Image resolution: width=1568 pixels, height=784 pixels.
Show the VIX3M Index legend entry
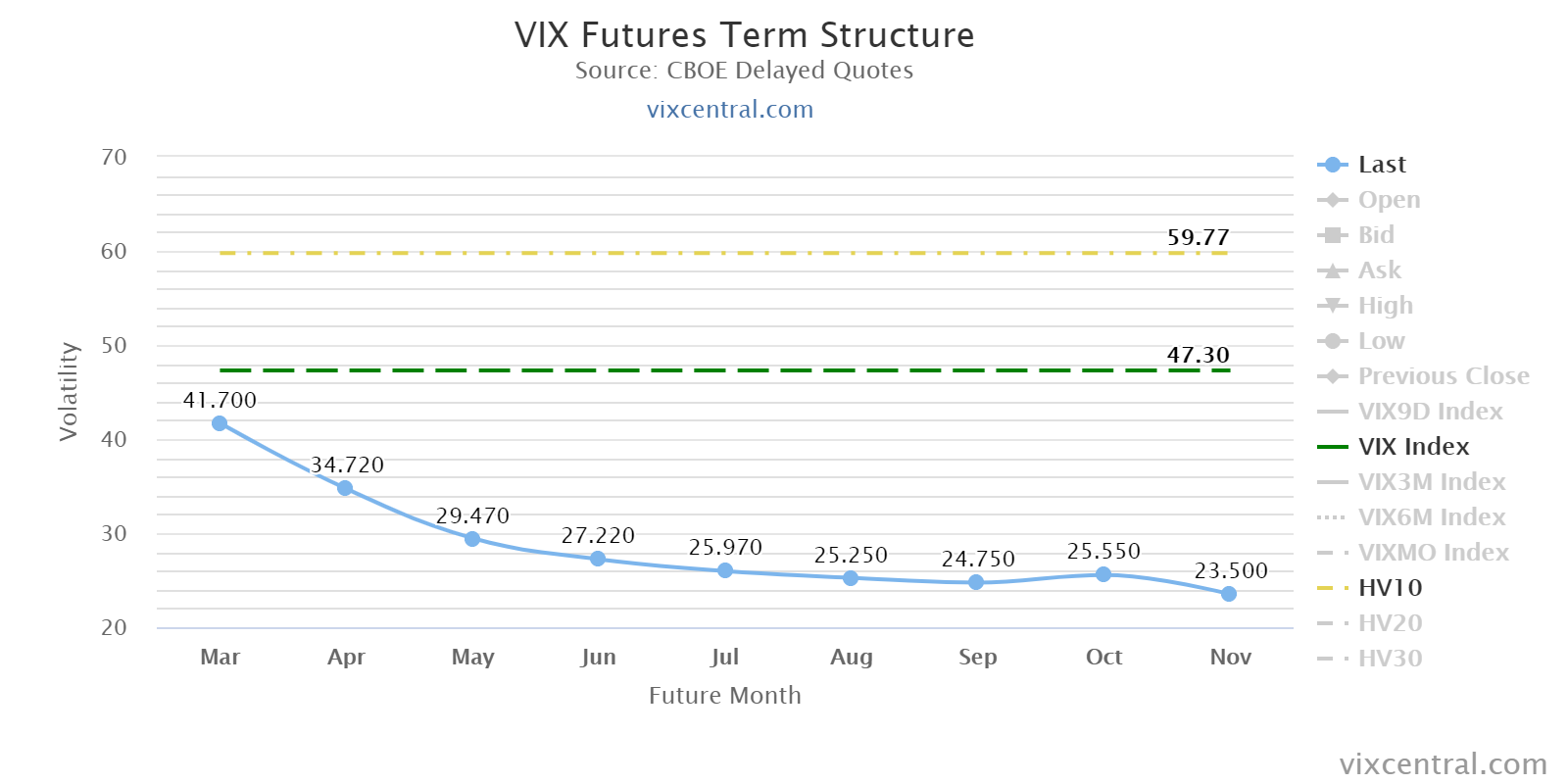point(1431,482)
